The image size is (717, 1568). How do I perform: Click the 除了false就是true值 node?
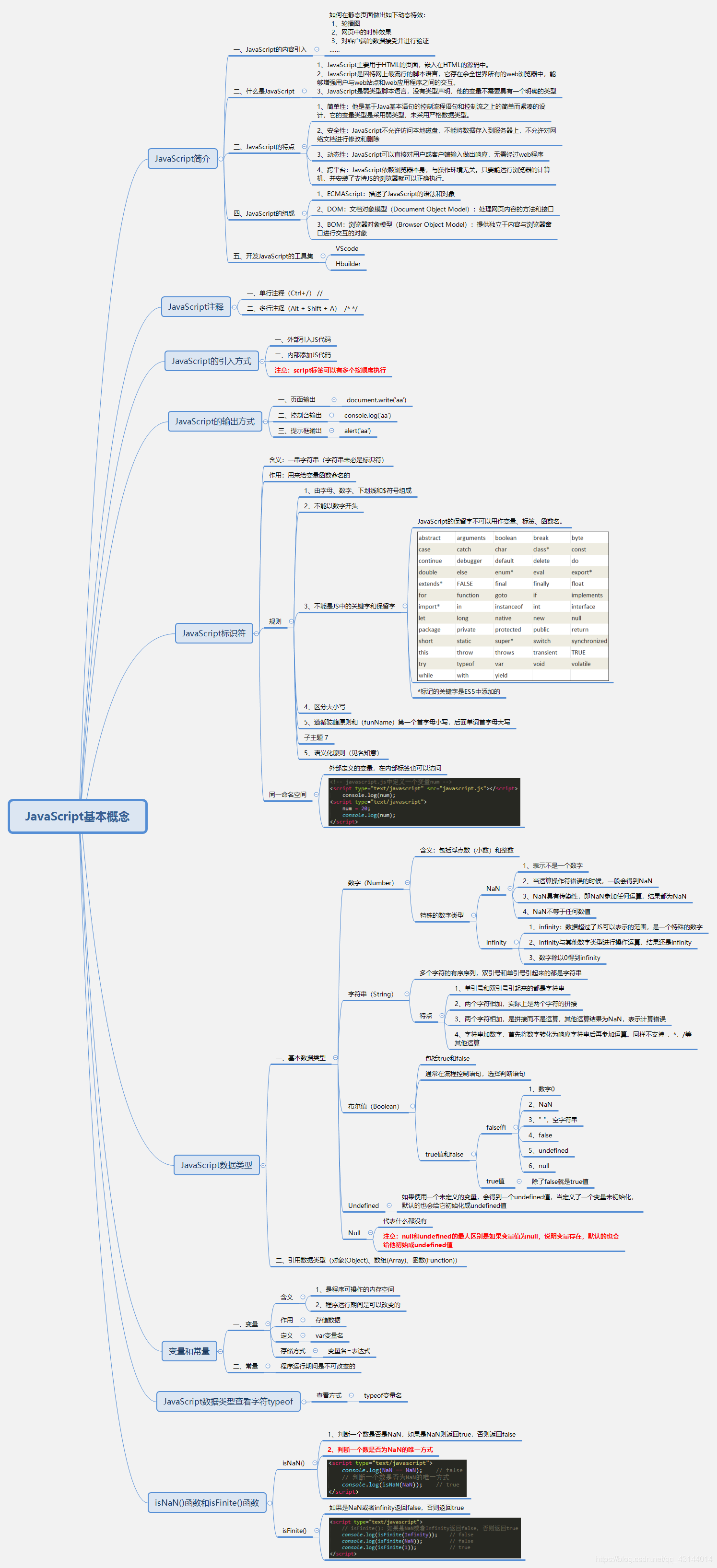click(560, 1182)
